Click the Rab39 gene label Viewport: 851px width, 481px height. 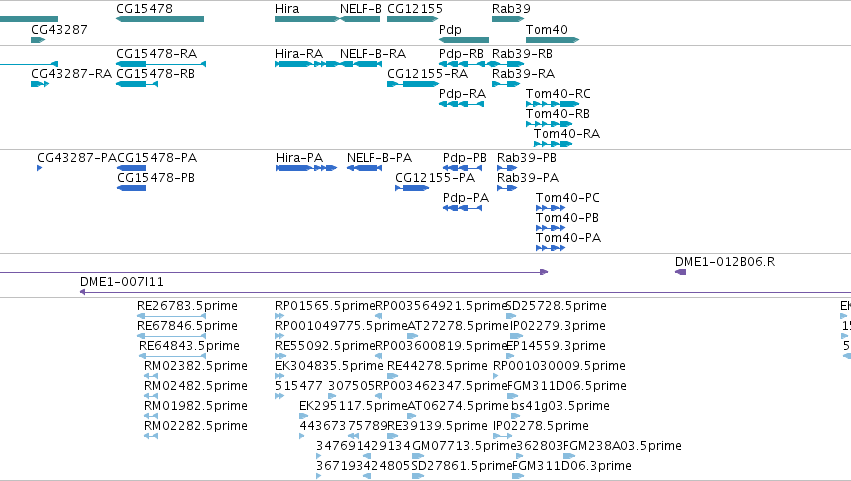tap(511, 9)
